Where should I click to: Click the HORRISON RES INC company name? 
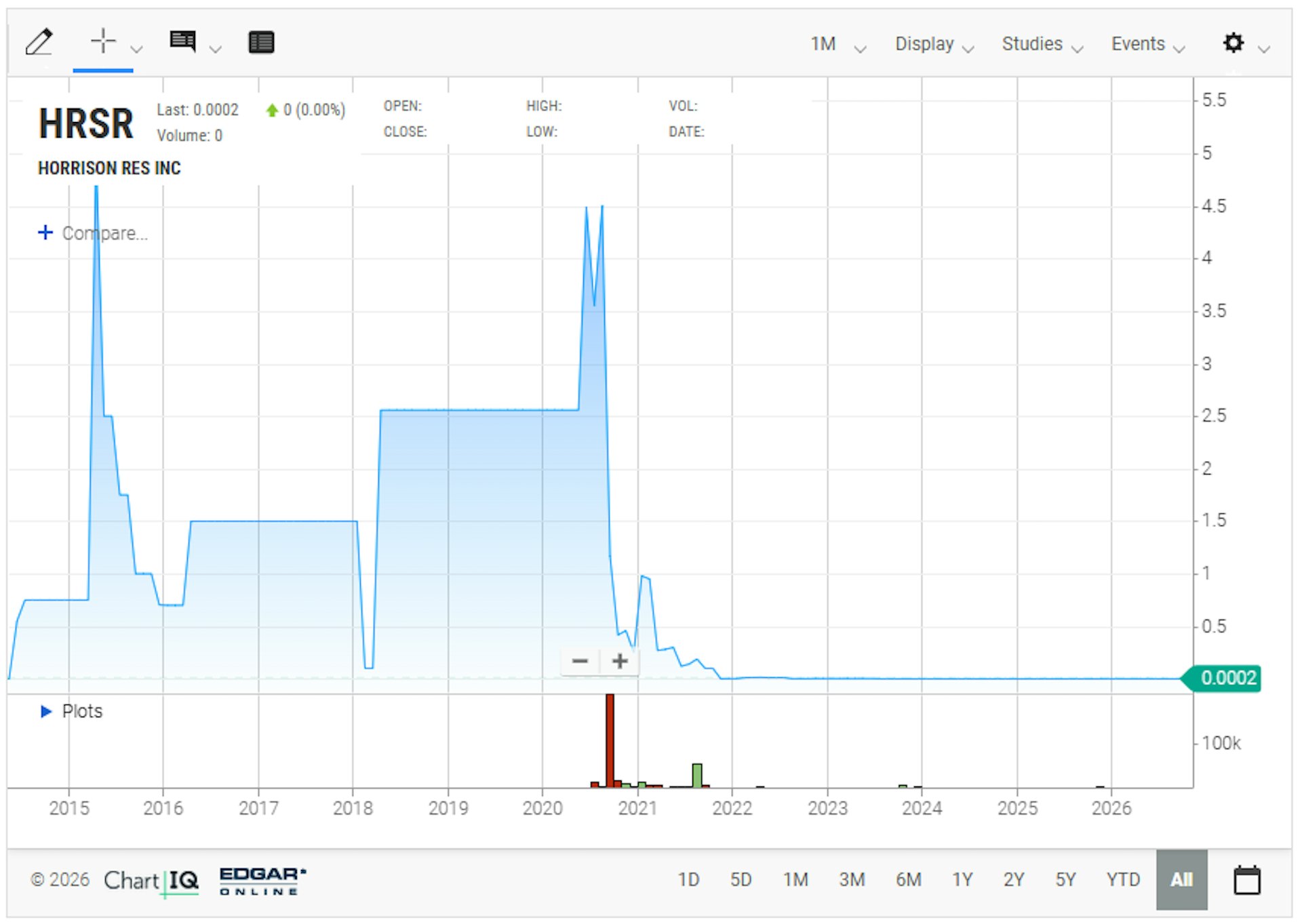click(x=109, y=168)
